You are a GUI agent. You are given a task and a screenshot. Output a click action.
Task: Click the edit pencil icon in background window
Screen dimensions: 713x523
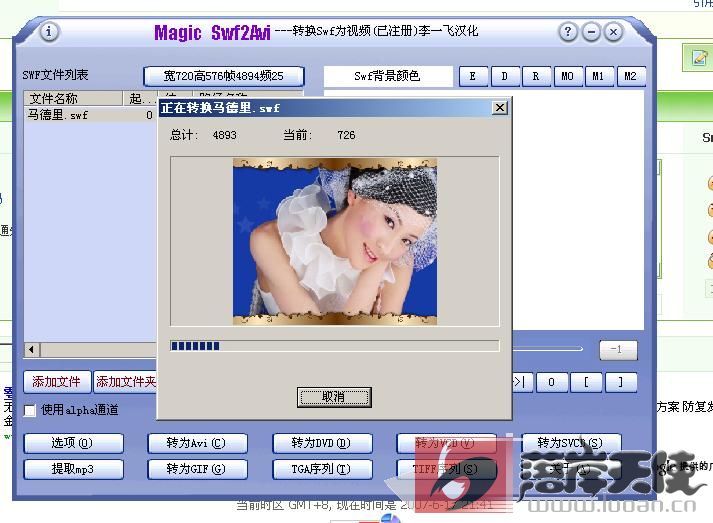point(699,58)
